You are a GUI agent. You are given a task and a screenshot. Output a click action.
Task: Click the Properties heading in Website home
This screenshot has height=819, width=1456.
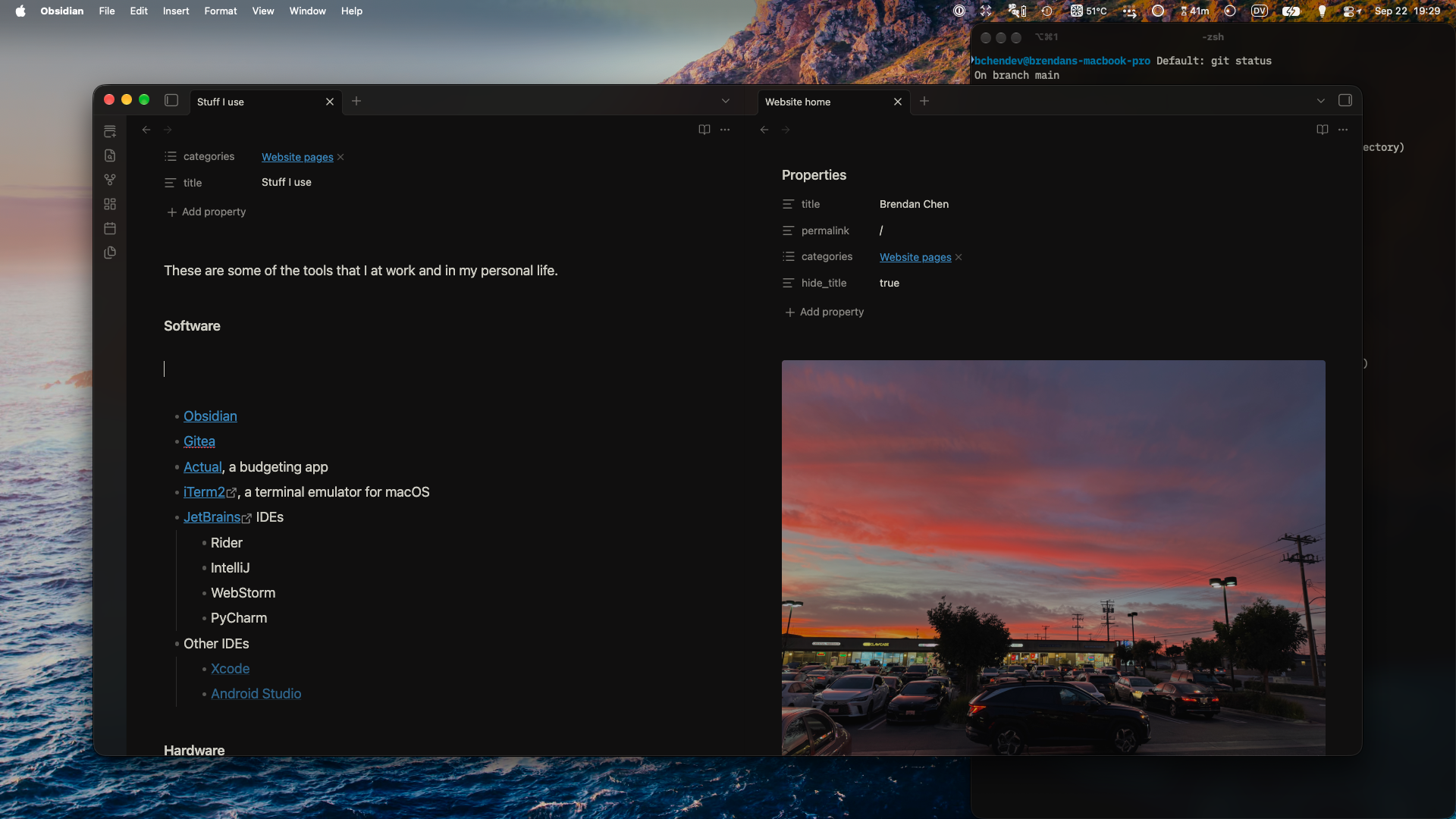(814, 175)
